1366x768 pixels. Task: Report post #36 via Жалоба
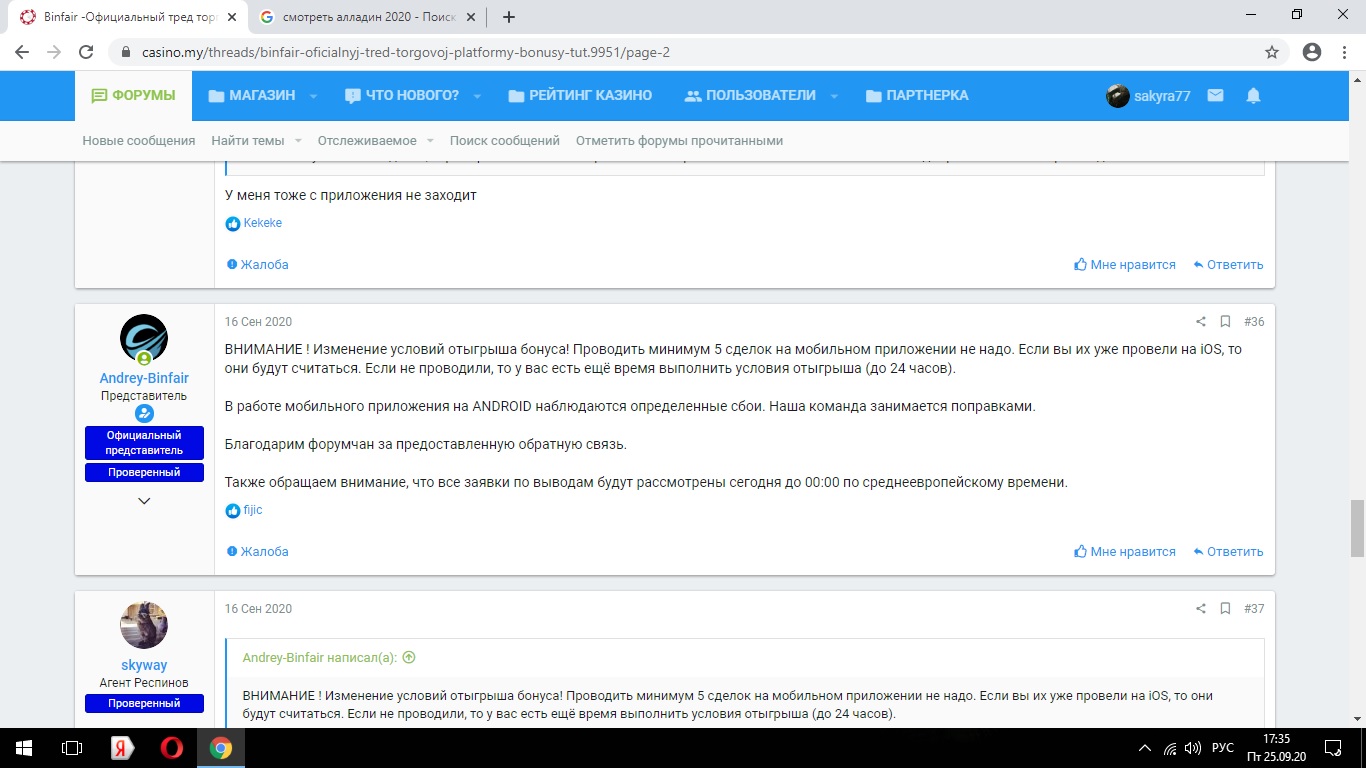coord(258,552)
